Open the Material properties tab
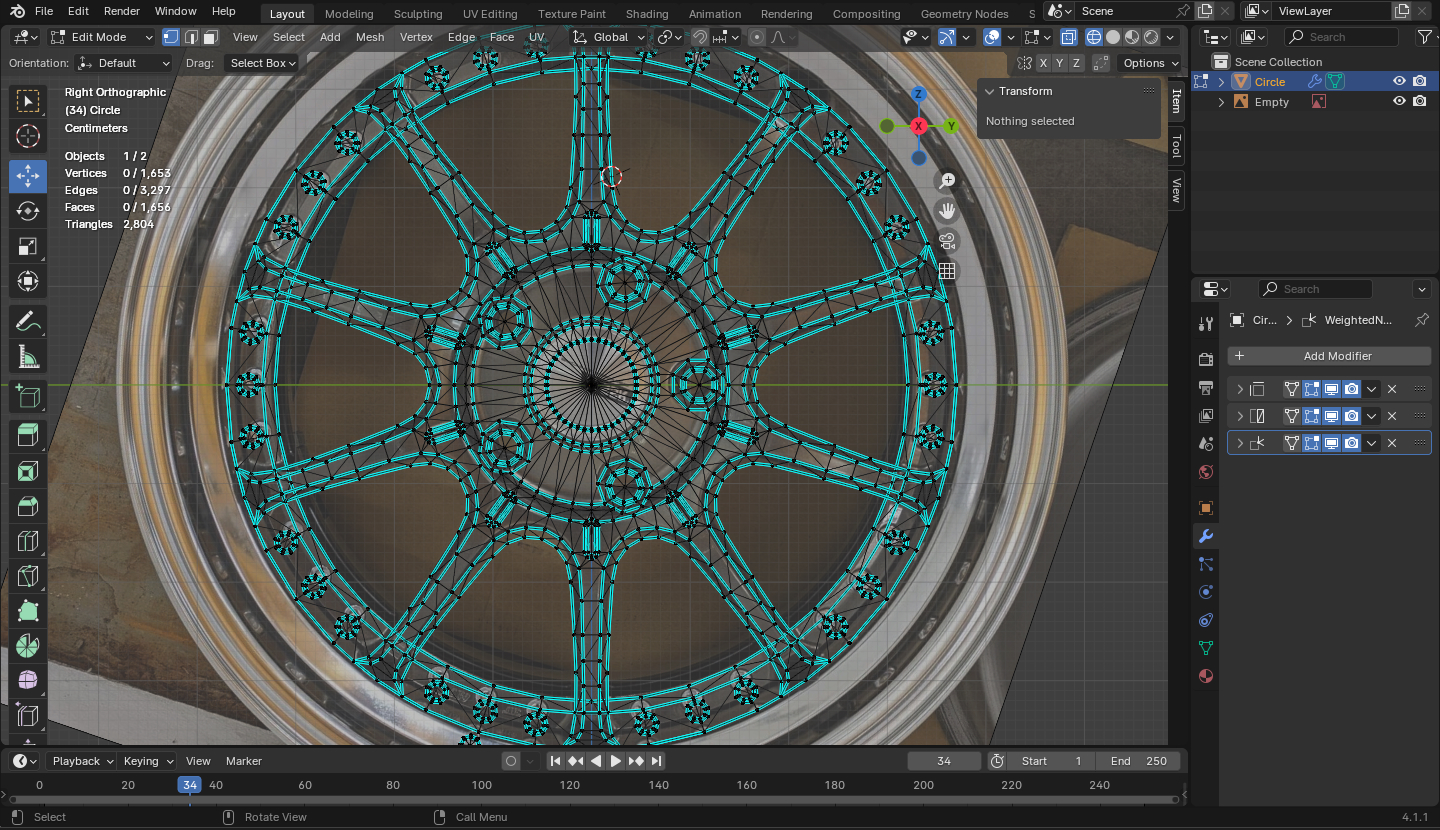1440x830 pixels. click(x=1205, y=676)
